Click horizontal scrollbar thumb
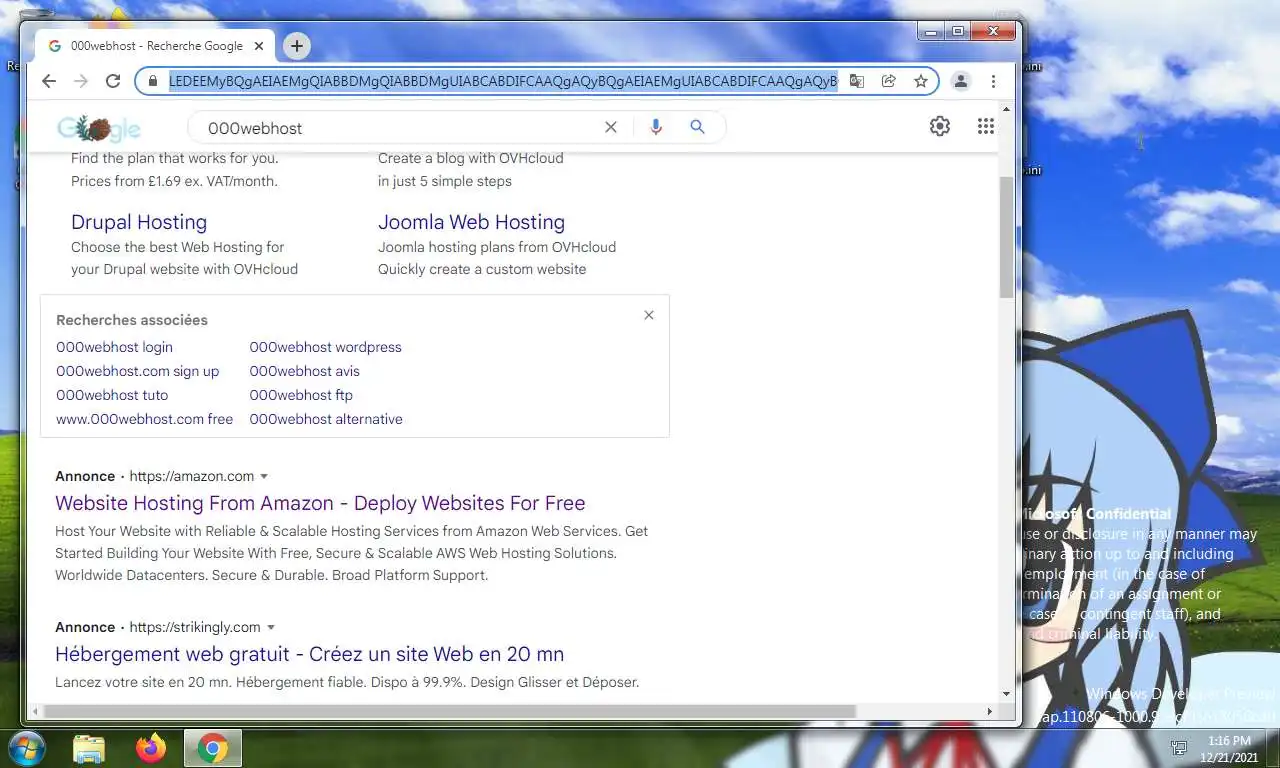The width and height of the screenshot is (1280, 768). [x=448, y=712]
